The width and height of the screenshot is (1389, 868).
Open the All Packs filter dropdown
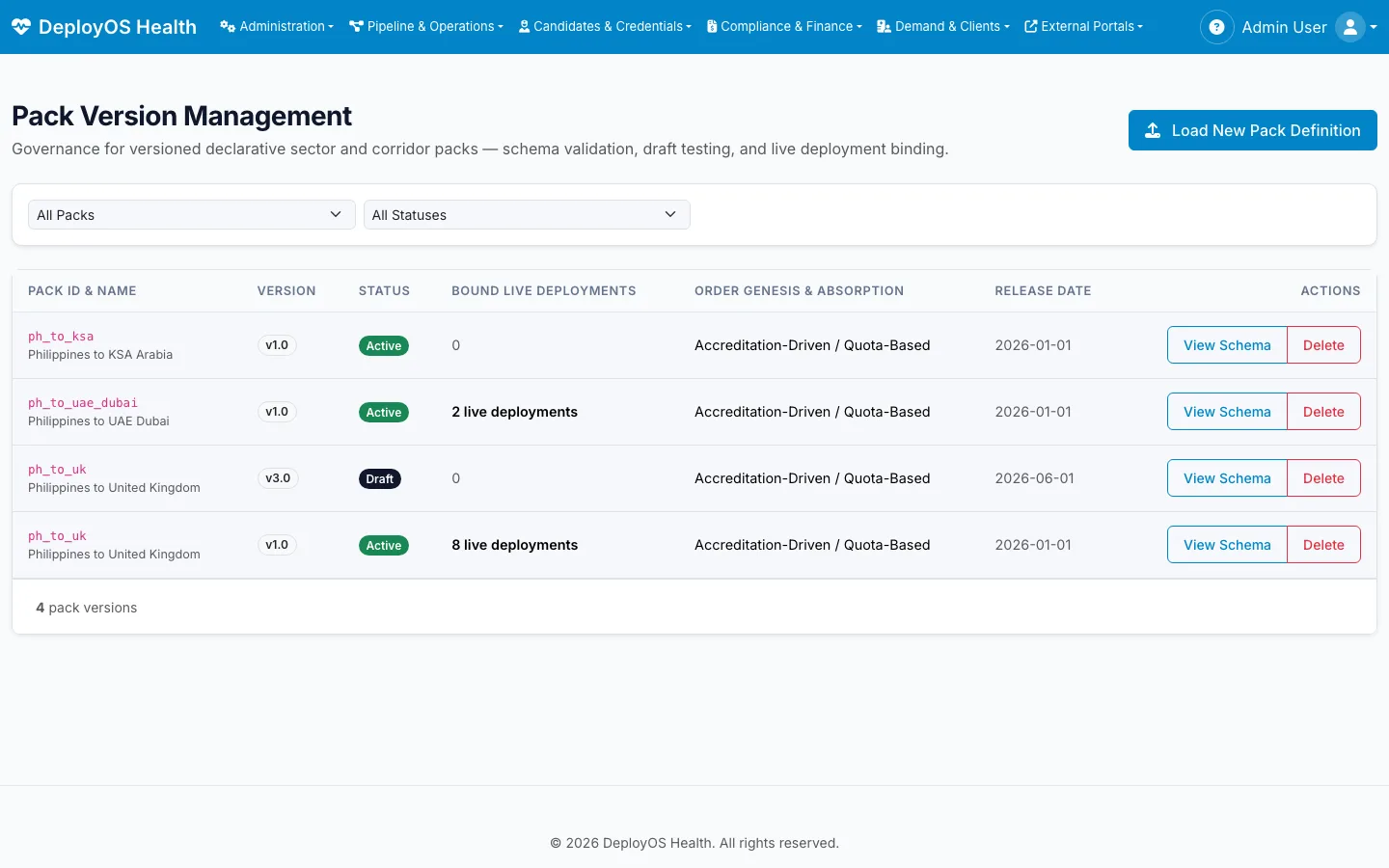(x=191, y=215)
